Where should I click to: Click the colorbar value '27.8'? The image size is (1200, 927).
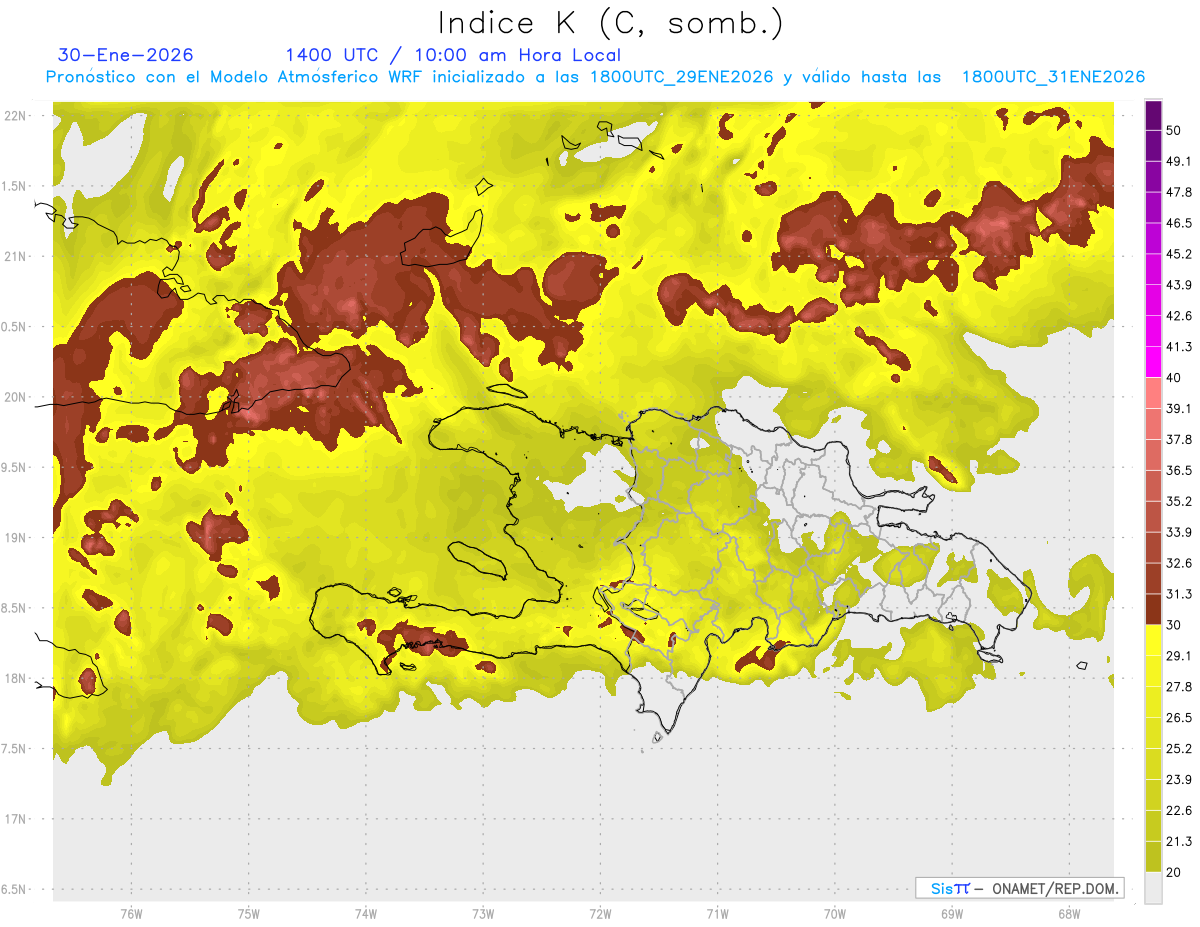click(x=1179, y=687)
